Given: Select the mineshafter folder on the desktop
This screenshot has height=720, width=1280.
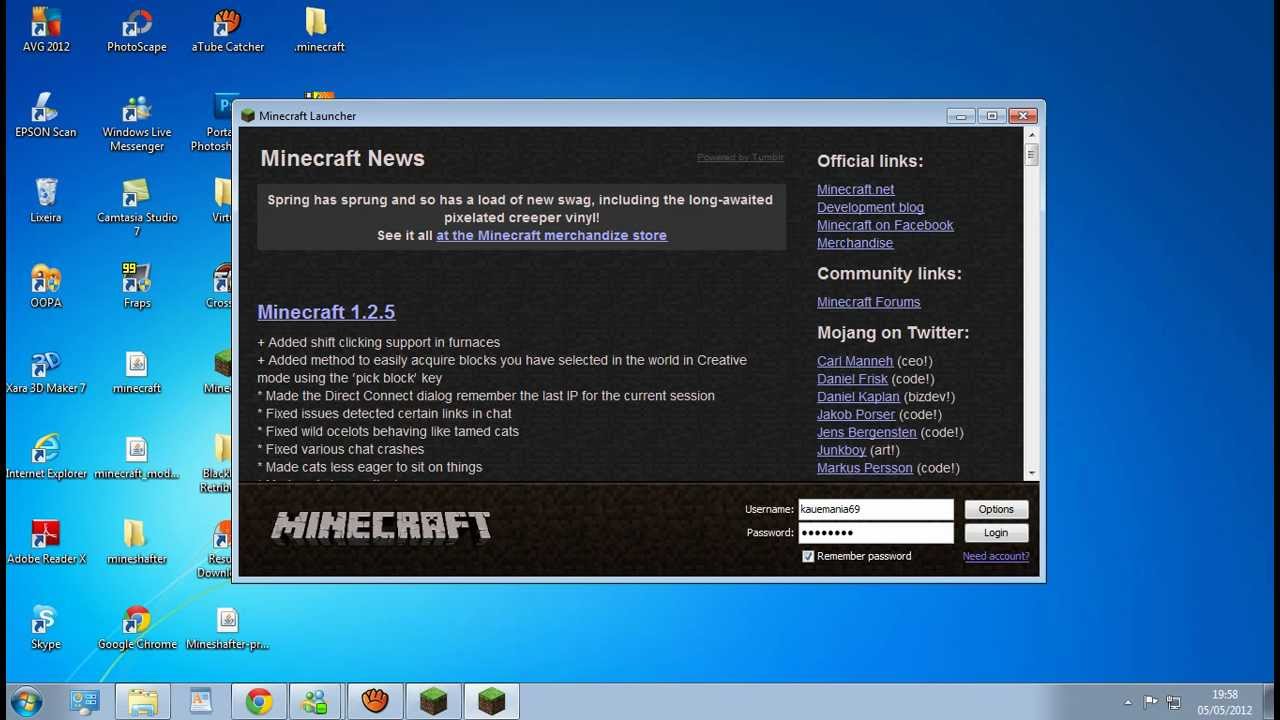Looking at the screenshot, I should (x=137, y=542).
